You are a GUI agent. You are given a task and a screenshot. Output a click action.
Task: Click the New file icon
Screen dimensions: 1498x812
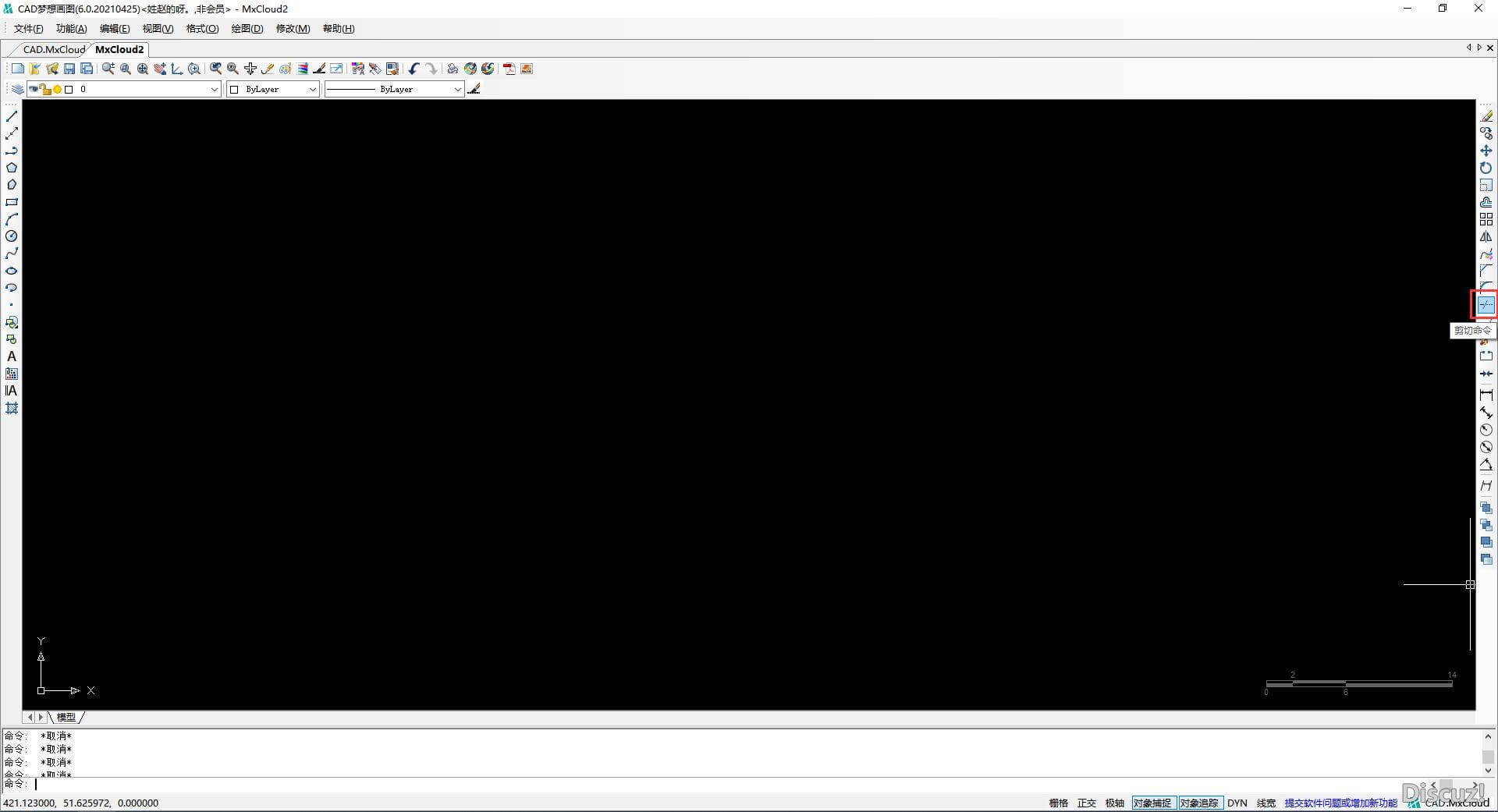[x=18, y=69]
